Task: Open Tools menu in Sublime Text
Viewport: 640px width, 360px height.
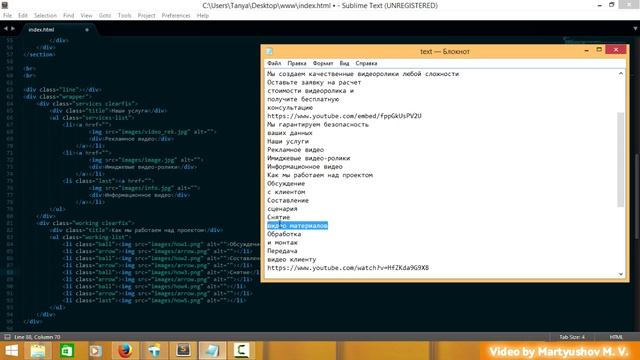Action: [124, 16]
